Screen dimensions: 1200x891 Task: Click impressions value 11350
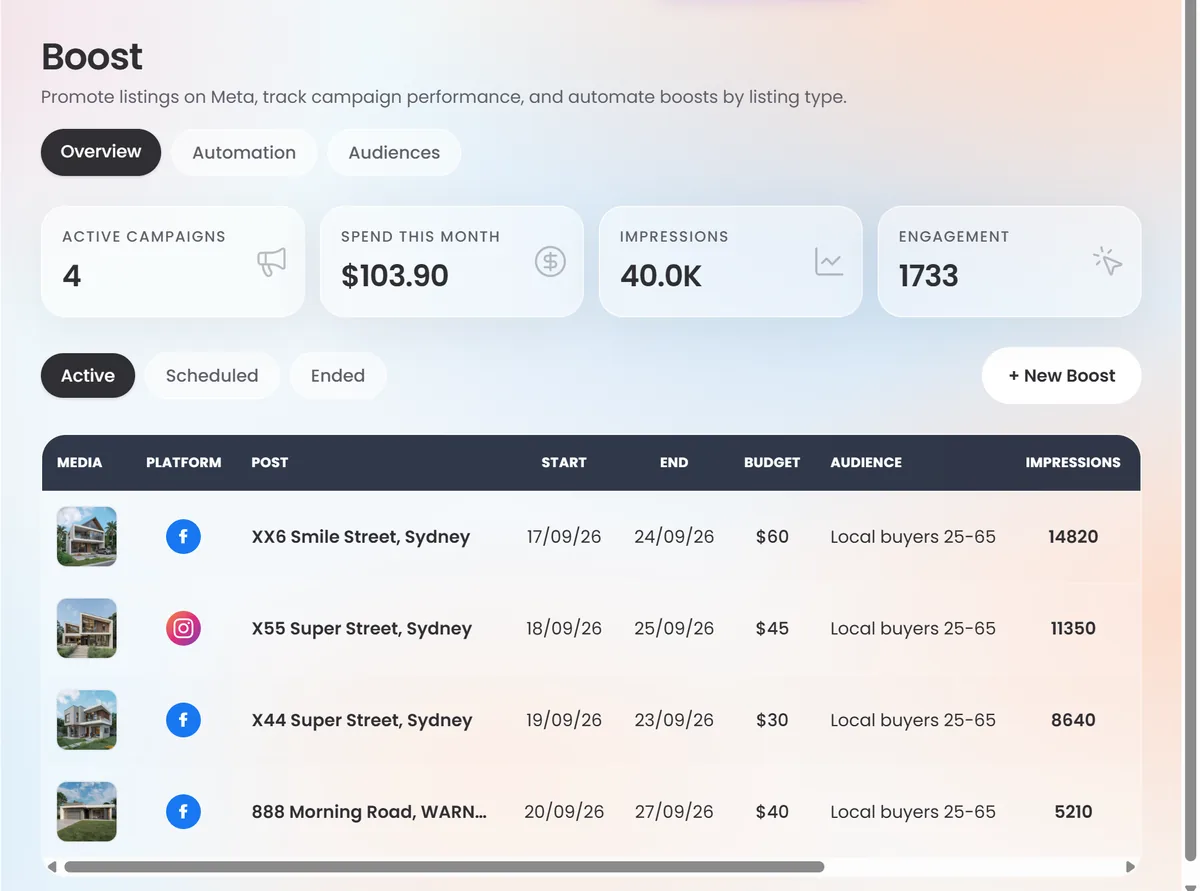pyautogui.click(x=1073, y=629)
